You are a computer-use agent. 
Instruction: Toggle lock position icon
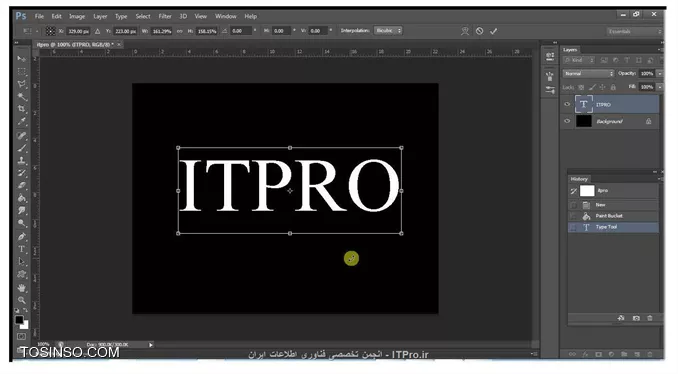[x=602, y=87]
